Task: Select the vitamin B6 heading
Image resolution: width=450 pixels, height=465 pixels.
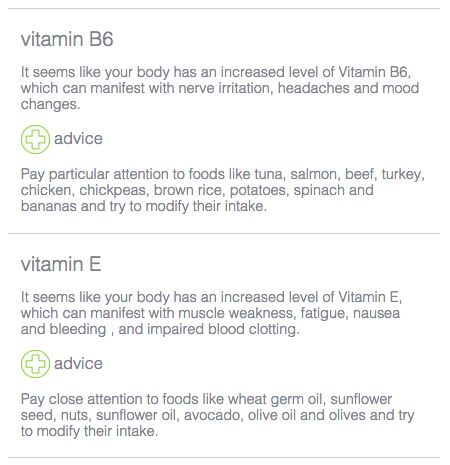Action: [67, 39]
